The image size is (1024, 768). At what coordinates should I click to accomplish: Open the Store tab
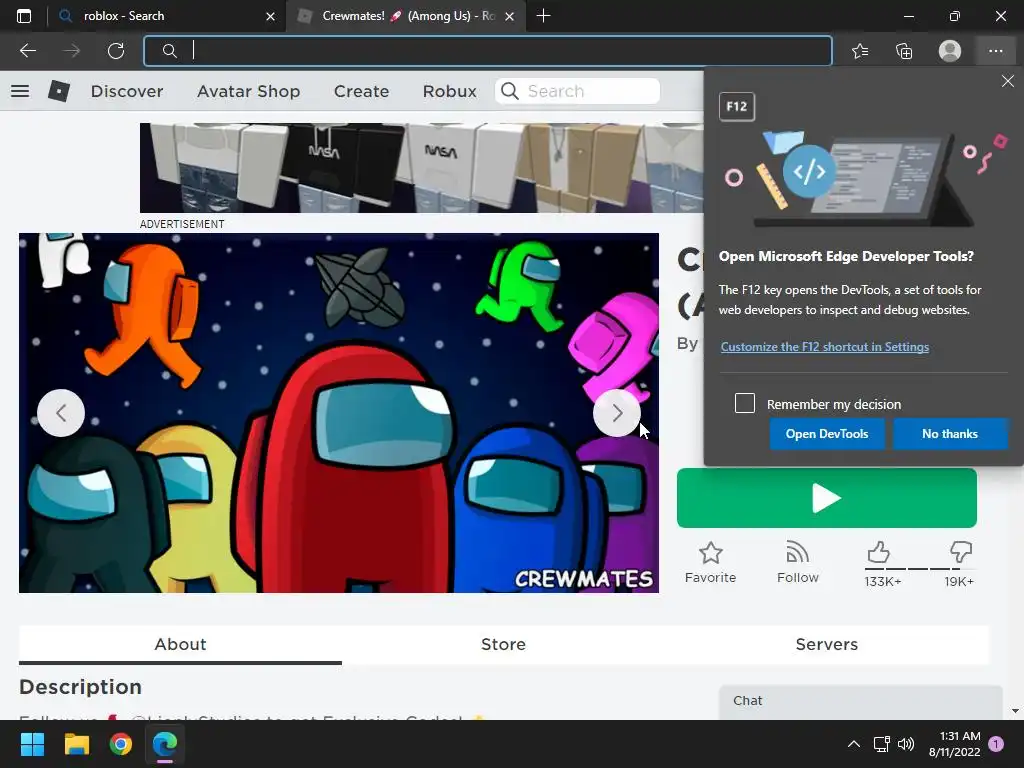(x=503, y=645)
